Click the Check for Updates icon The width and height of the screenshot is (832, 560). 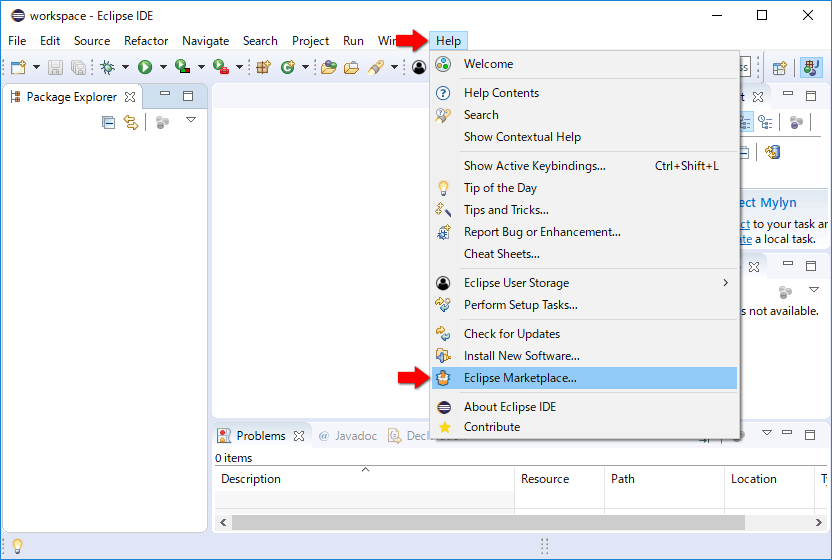(x=443, y=334)
